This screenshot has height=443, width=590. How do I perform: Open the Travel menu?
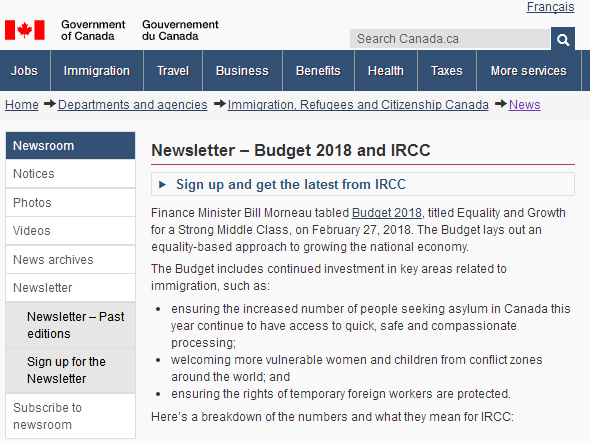tap(173, 71)
